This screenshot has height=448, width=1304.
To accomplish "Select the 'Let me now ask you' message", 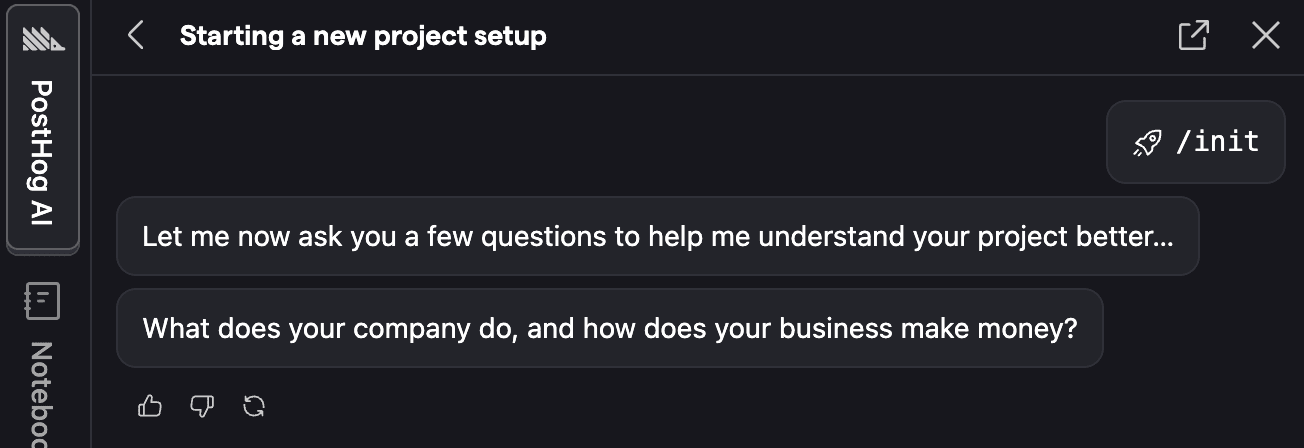I will tap(657, 237).
